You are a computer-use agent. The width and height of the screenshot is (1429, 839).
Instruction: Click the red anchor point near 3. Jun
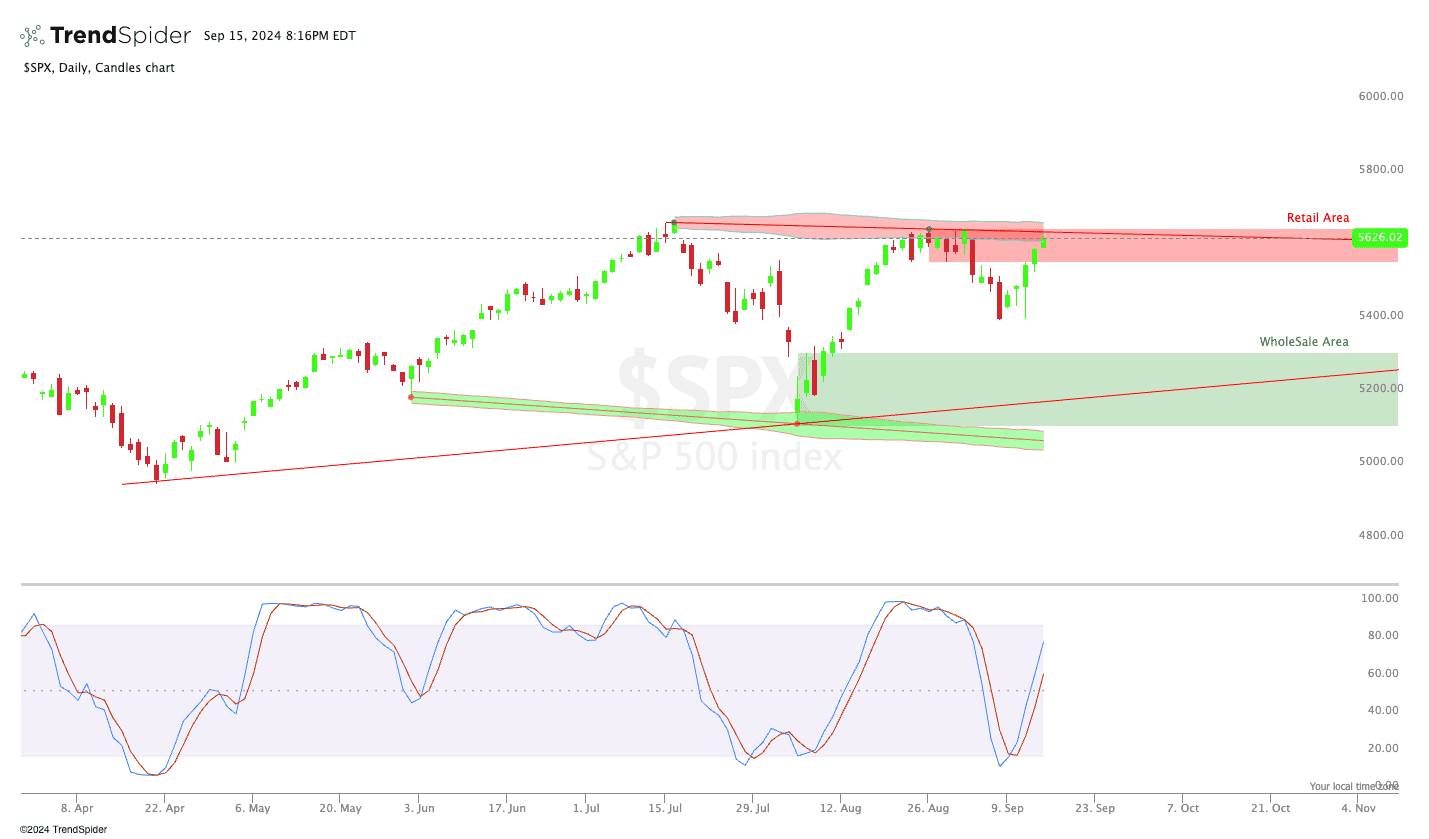point(412,397)
